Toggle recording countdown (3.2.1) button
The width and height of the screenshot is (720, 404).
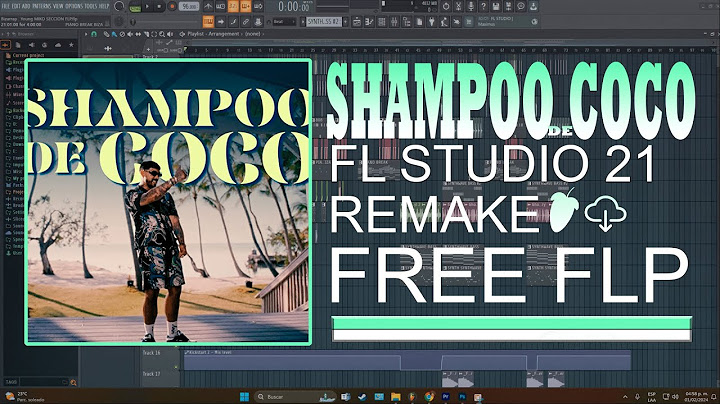[233, 6]
